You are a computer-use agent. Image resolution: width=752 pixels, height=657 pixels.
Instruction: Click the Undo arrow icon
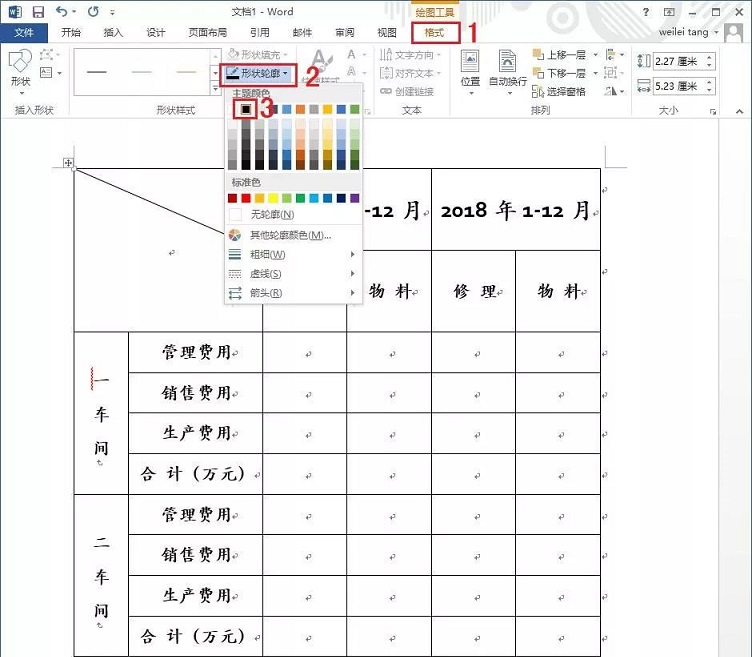62,12
